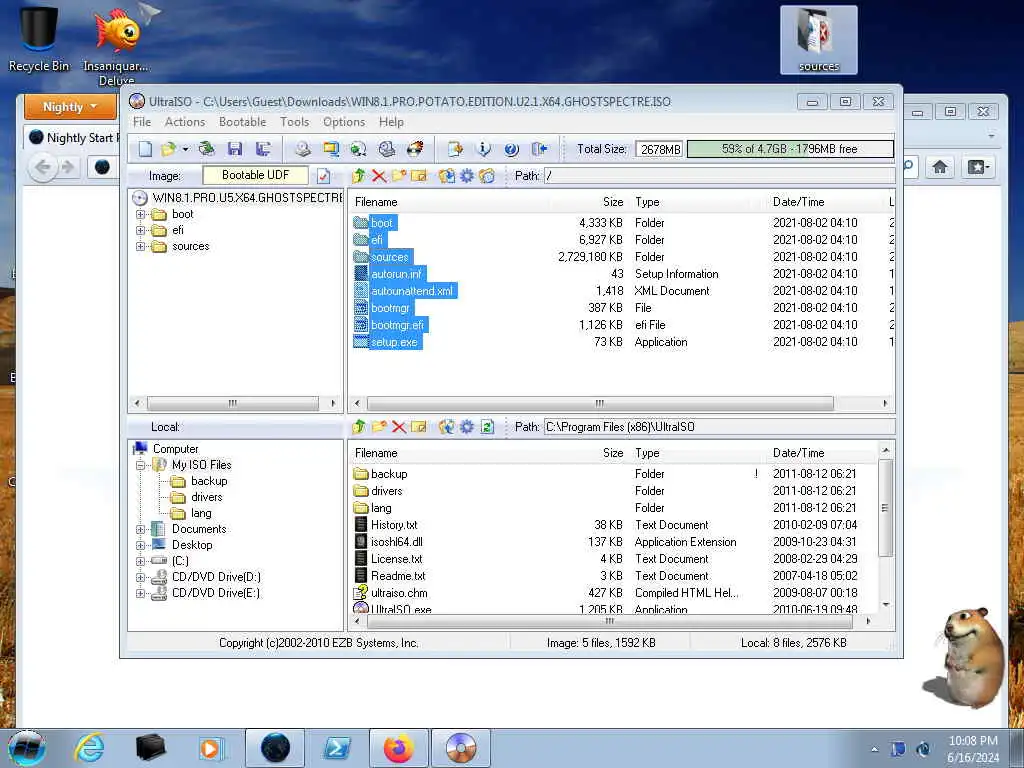The height and width of the screenshot is (768, 1024).
Task: Click the Open CD/DVD green-arrow toolbar icon
Action: 206,150
